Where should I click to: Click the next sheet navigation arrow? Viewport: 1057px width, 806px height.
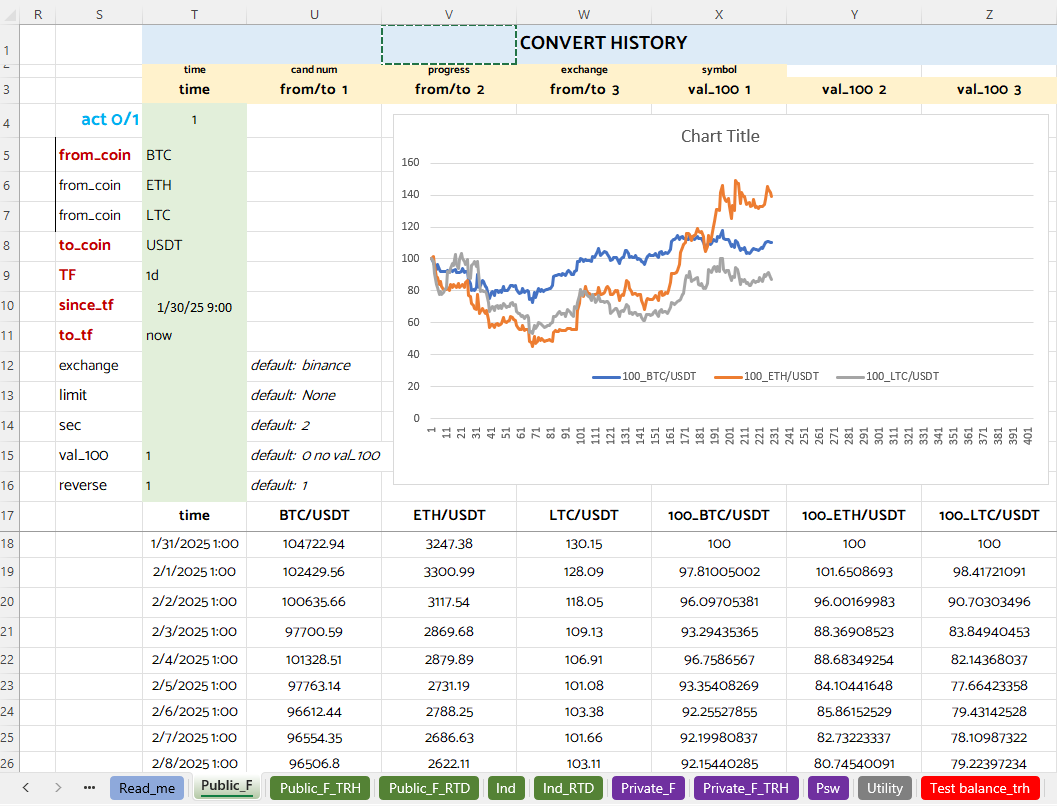(x=58, y=788)
